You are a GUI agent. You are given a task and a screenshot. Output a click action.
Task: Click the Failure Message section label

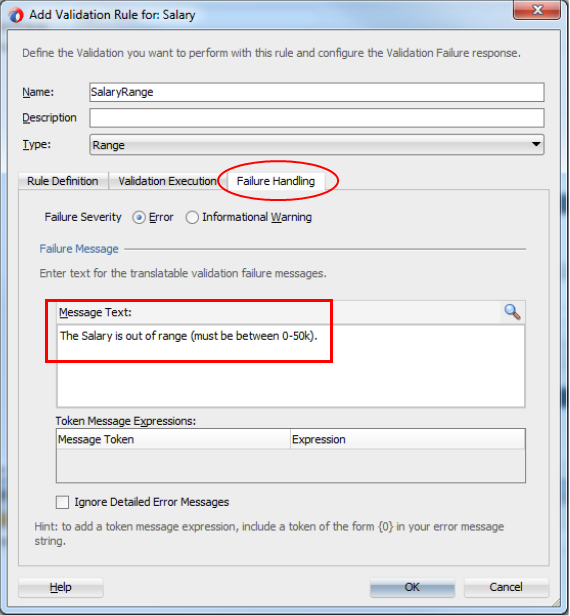click(79, 249)
